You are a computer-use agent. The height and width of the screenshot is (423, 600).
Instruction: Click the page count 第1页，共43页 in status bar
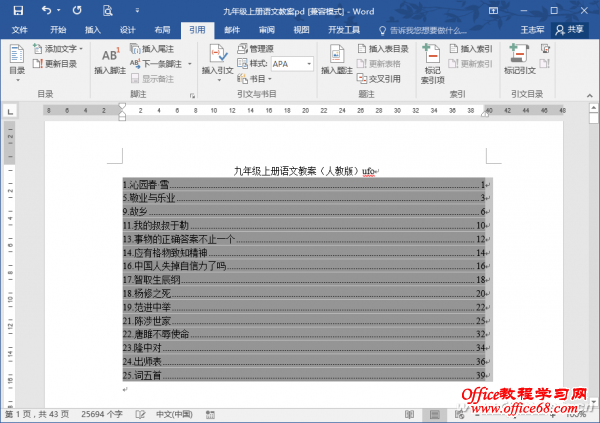[x=37, y=414]
